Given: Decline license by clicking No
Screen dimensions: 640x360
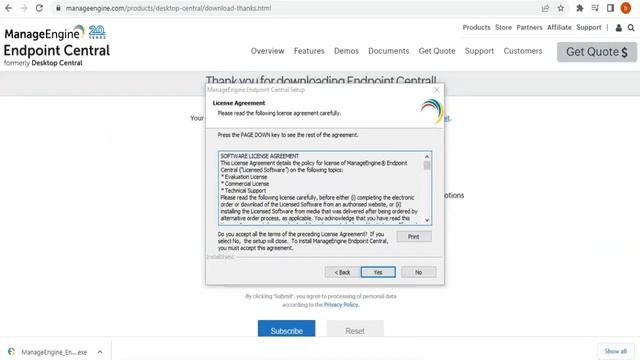Looking at the screenshot, I should point(418,272).
